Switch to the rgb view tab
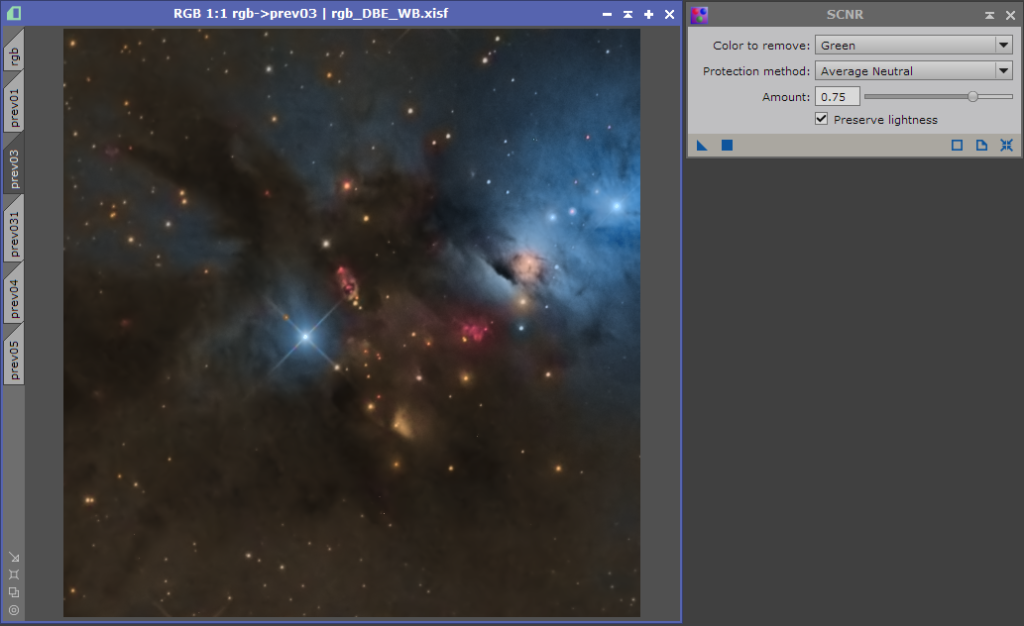 click(14, 56)
